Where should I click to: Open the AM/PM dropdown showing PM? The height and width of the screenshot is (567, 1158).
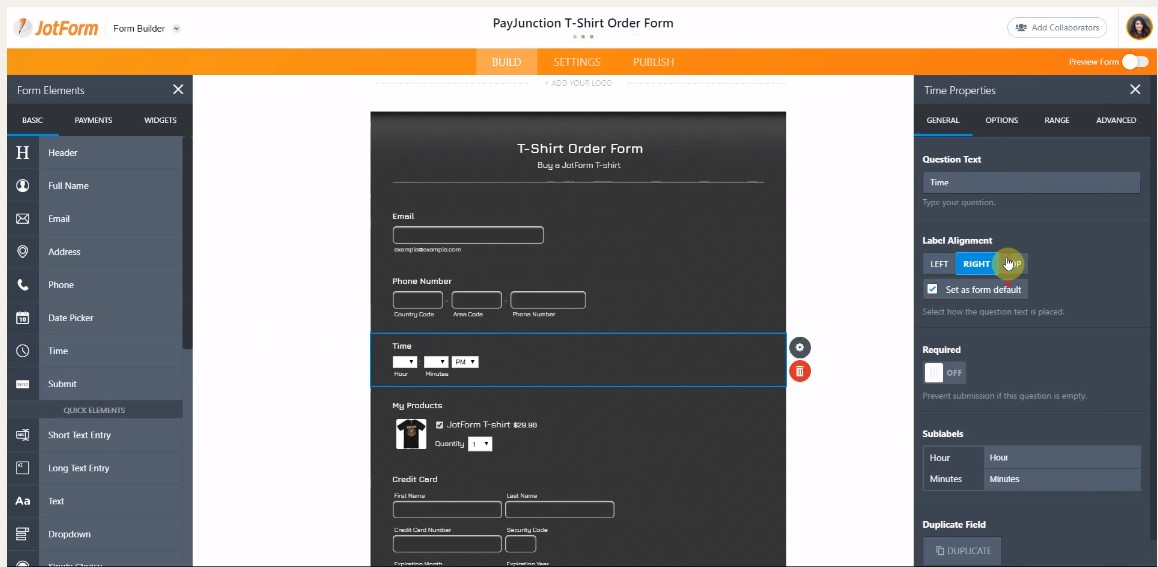point(465,362)
